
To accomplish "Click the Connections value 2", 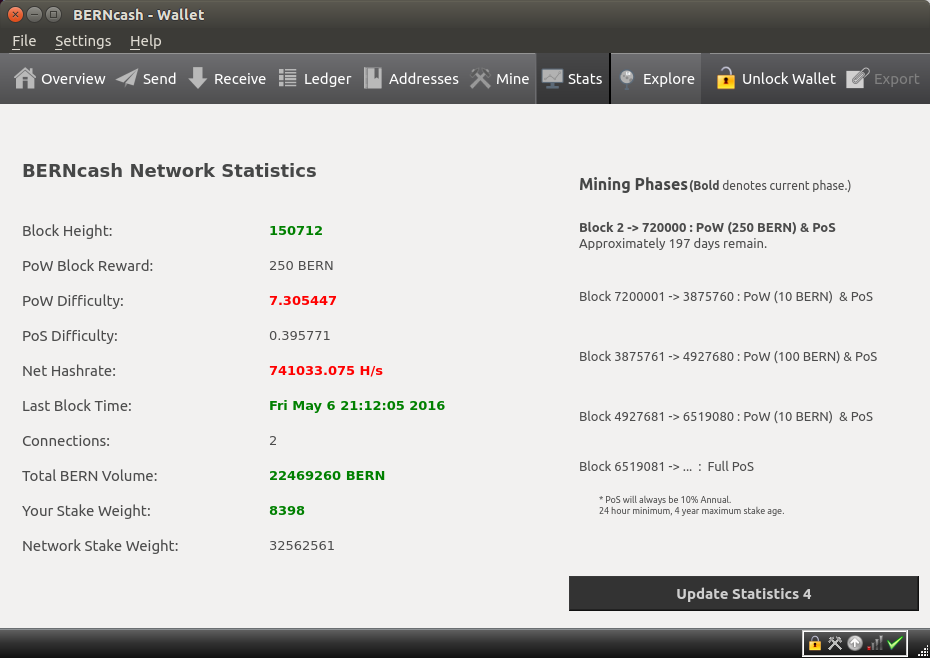I will point(273,440).
